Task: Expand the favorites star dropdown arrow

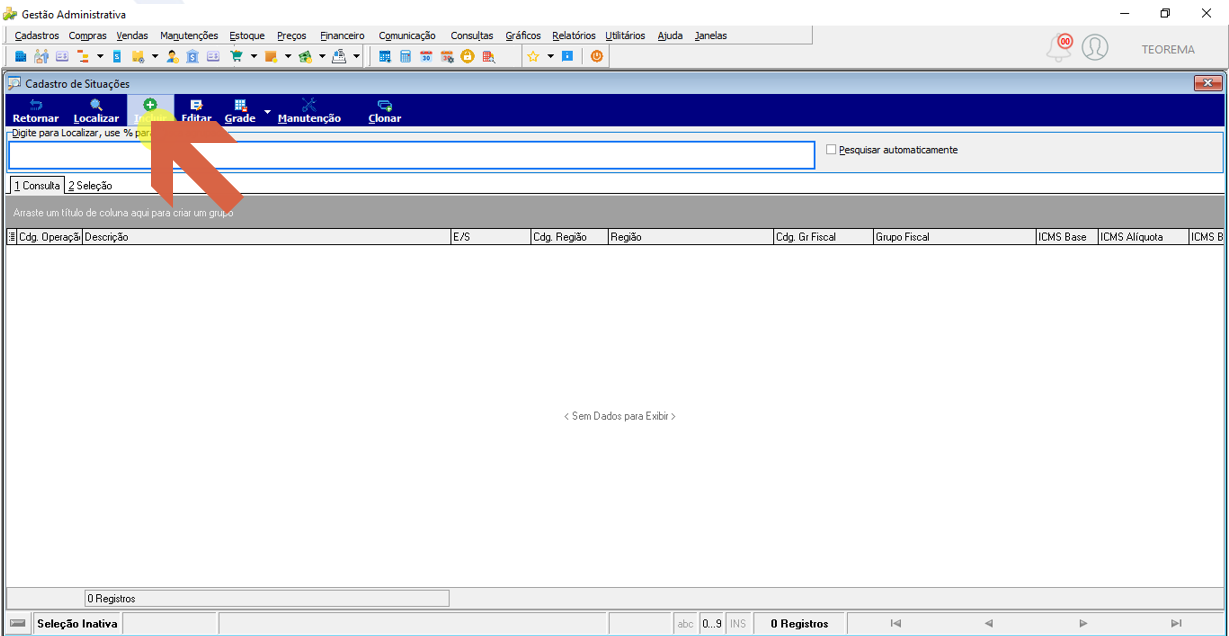Action: (x=550, y=57)
